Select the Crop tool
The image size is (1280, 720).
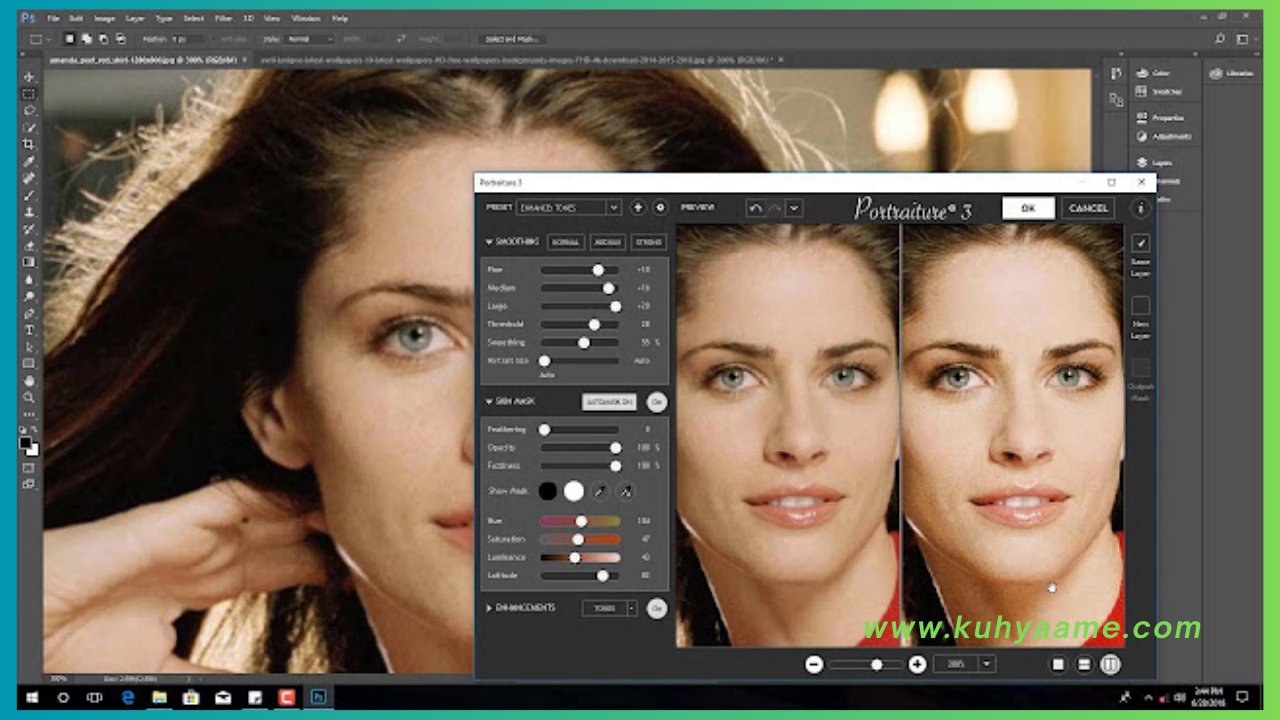[x=29, y=144]
